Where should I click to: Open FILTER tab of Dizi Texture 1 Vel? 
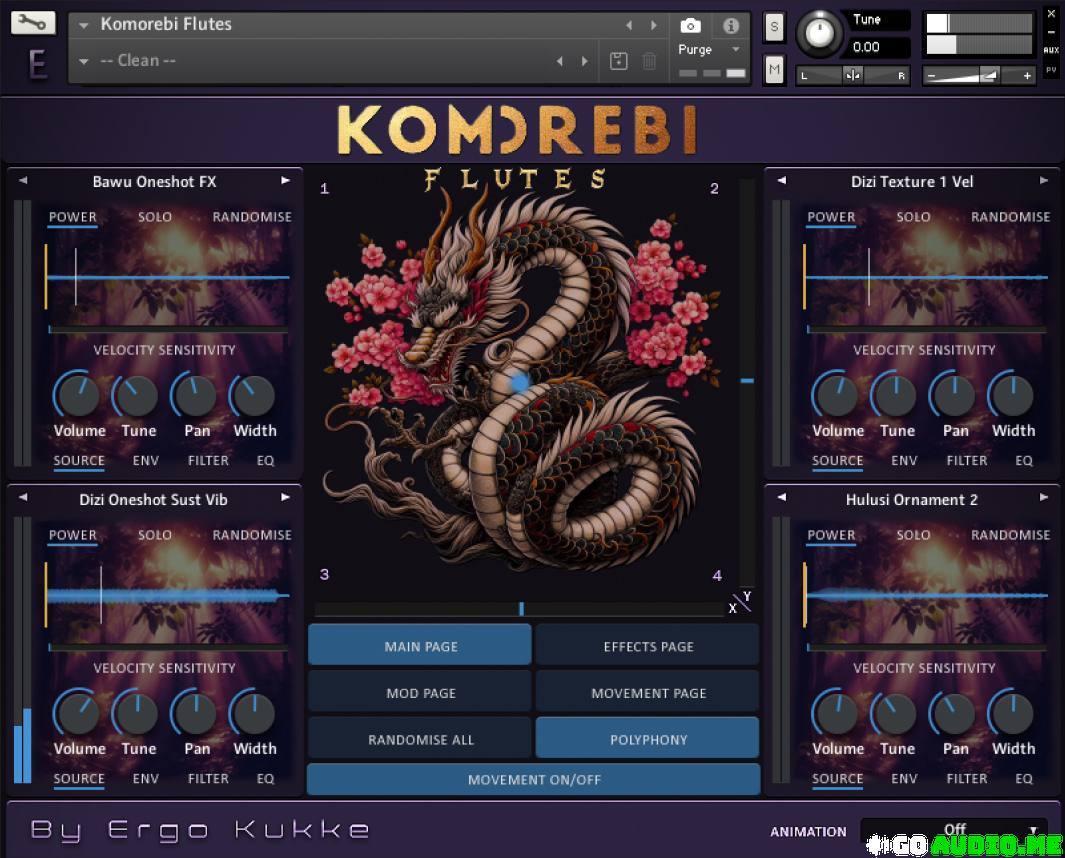click(967, 461)
